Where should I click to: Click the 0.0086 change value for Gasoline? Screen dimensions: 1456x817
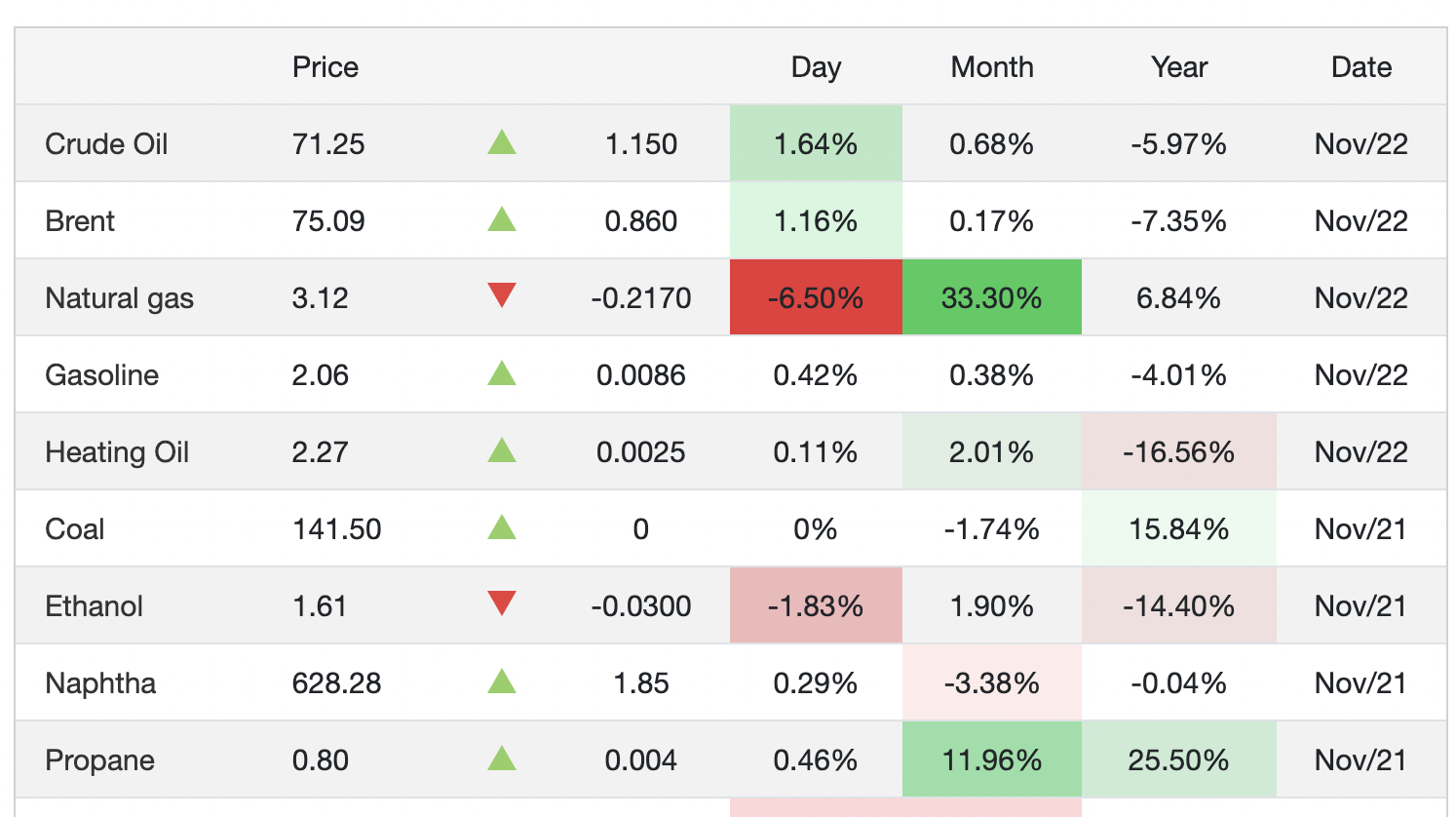(641, 375)
